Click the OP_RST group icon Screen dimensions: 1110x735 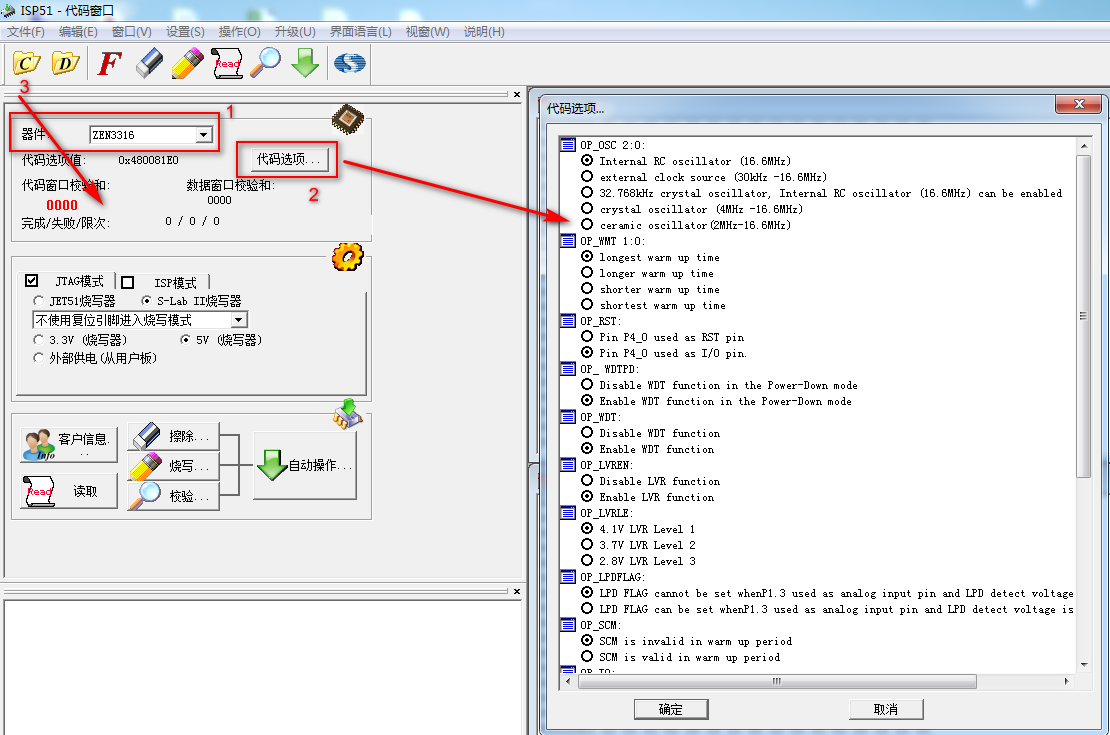568,321
